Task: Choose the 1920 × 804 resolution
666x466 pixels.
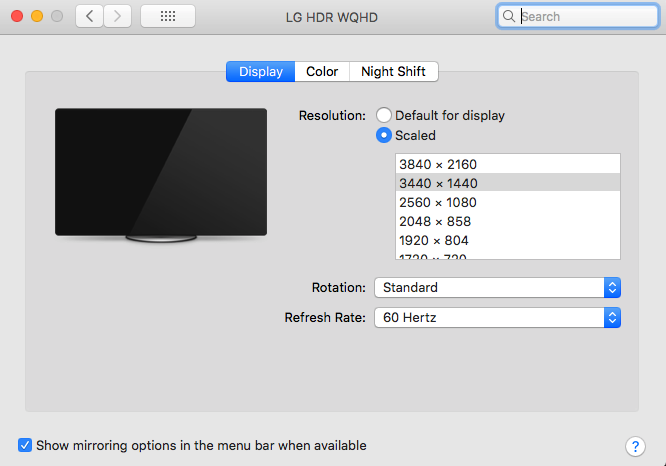Action: 508,240
